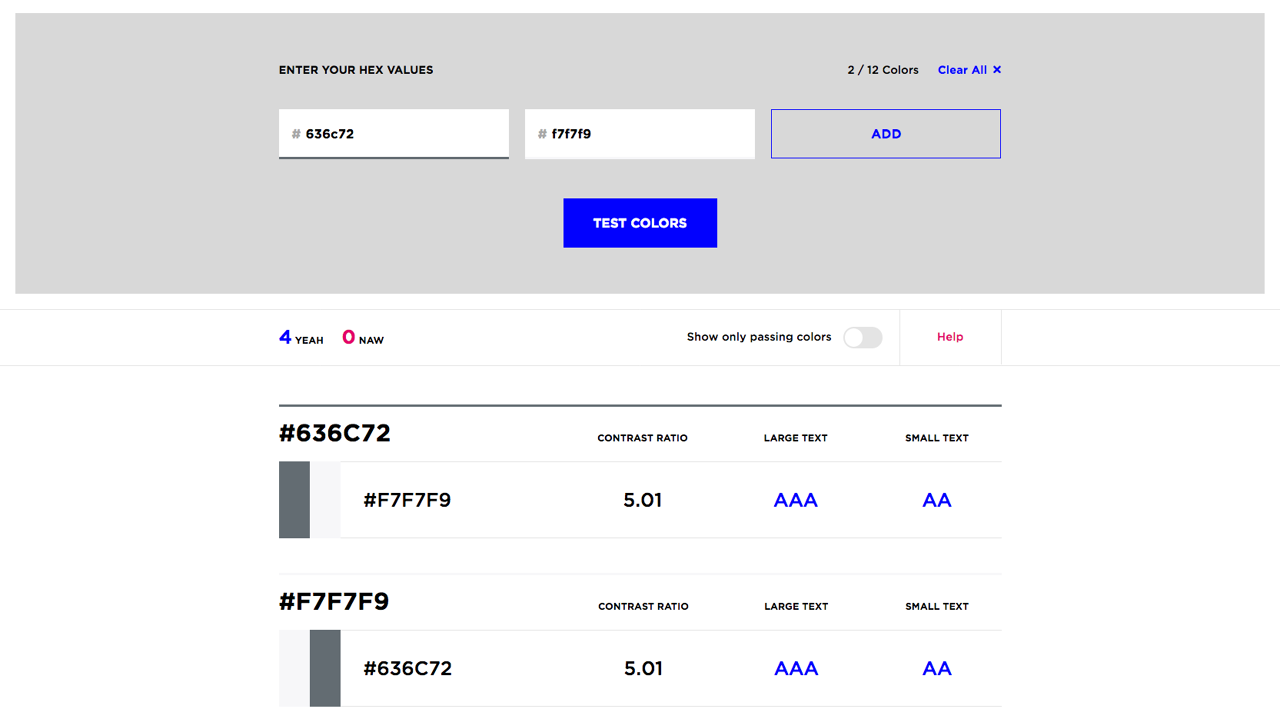Image resolution: width=1280 pixels, height=709 pixels.
Task: Click the 2 / 12 Colors counter
Action: (883, 70)
